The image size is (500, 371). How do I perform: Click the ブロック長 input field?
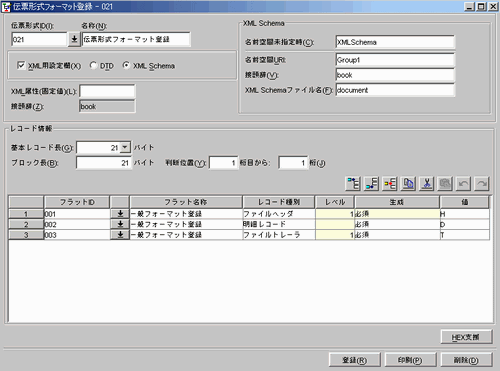pyautogui.click(x=104, y=163)
